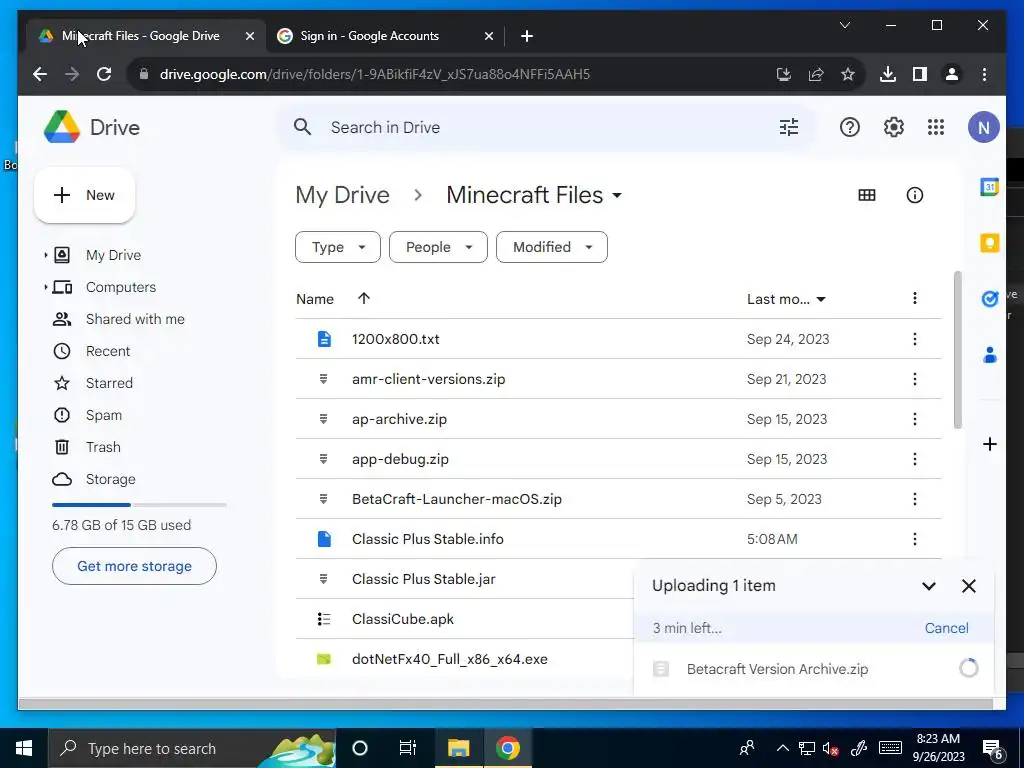
Task: Open Minecraft Files folder dropdown
Action: [534, 195]
